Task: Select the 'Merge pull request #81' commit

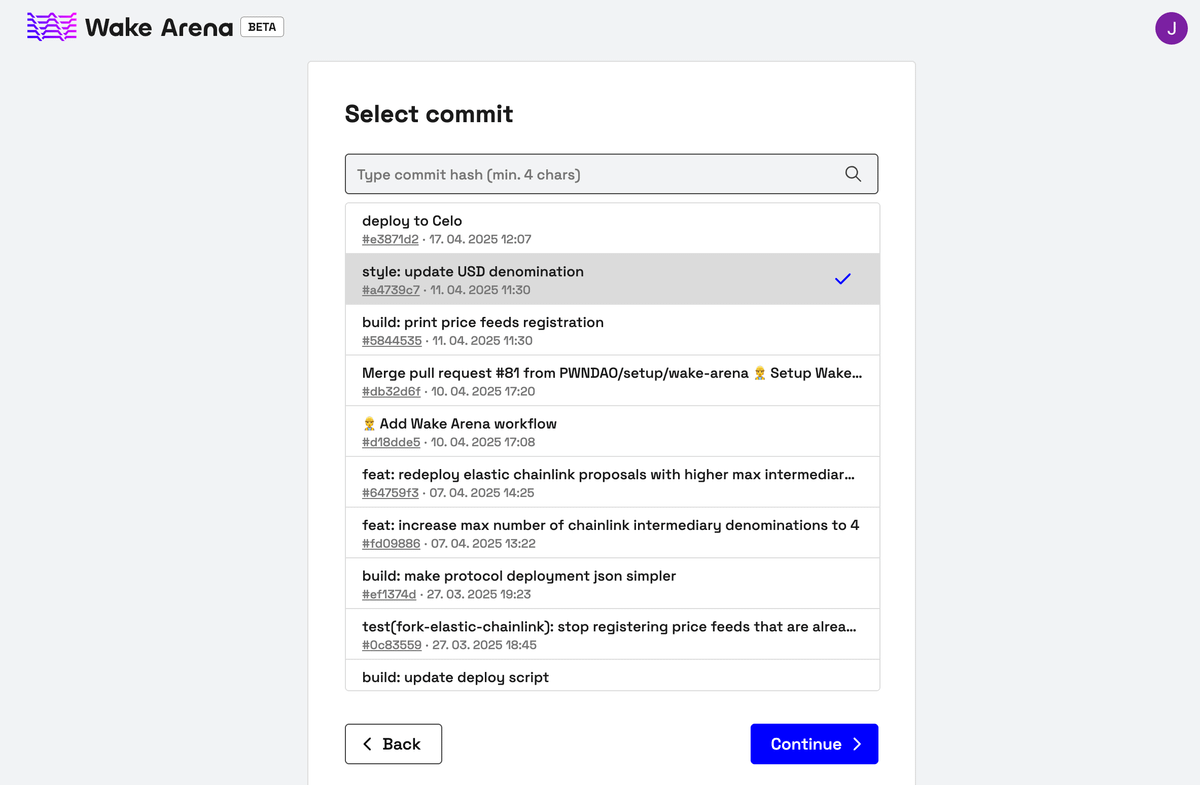Action: coord(612,381)
